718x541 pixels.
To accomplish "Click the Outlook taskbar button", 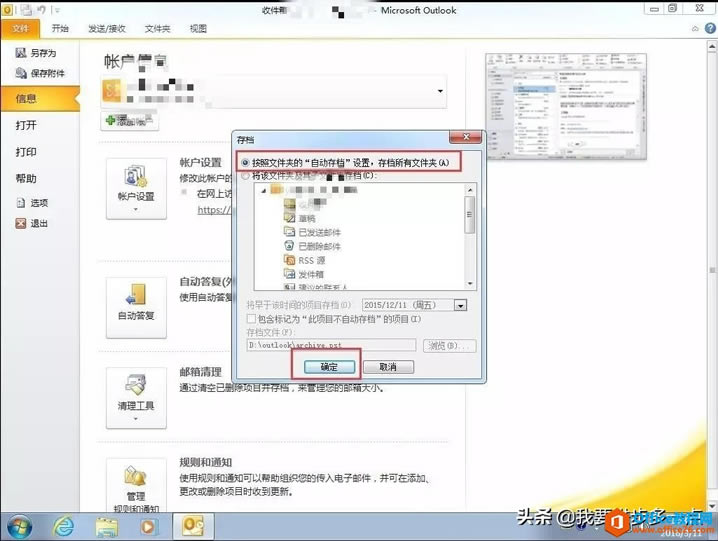I will (x=193, y=526).
